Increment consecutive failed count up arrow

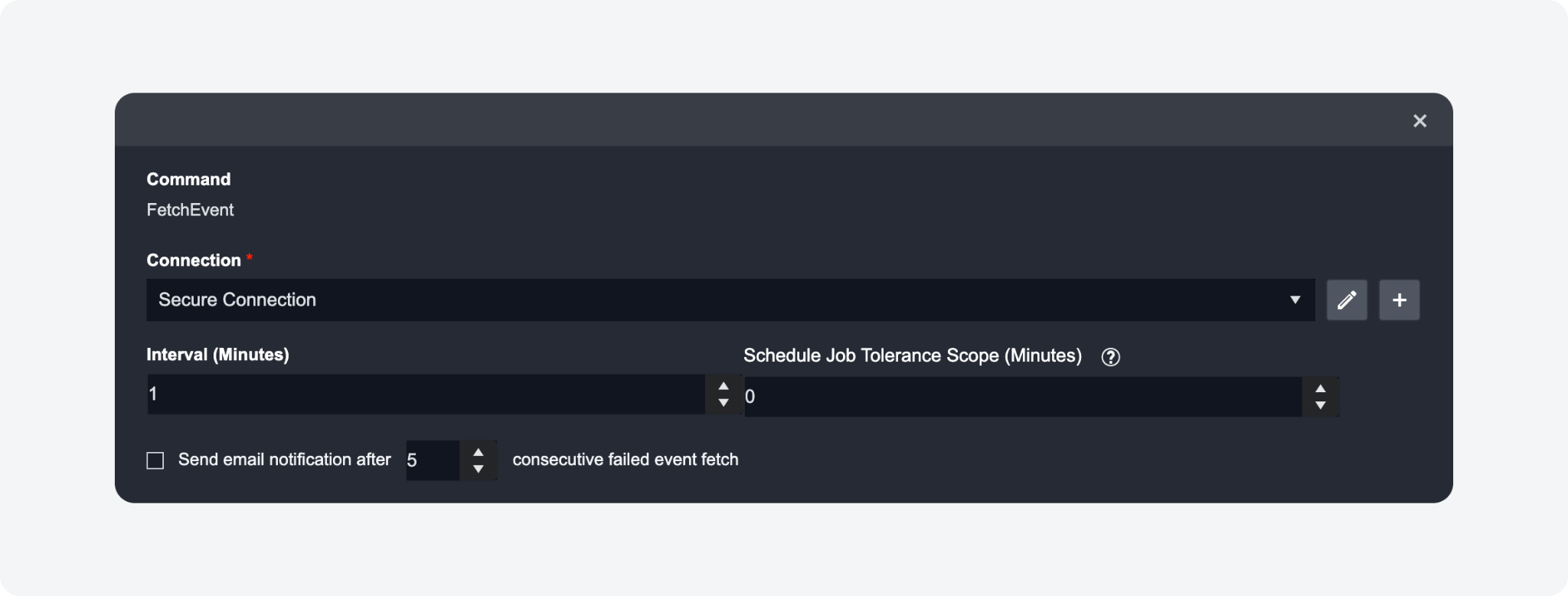tap(478, 452)
